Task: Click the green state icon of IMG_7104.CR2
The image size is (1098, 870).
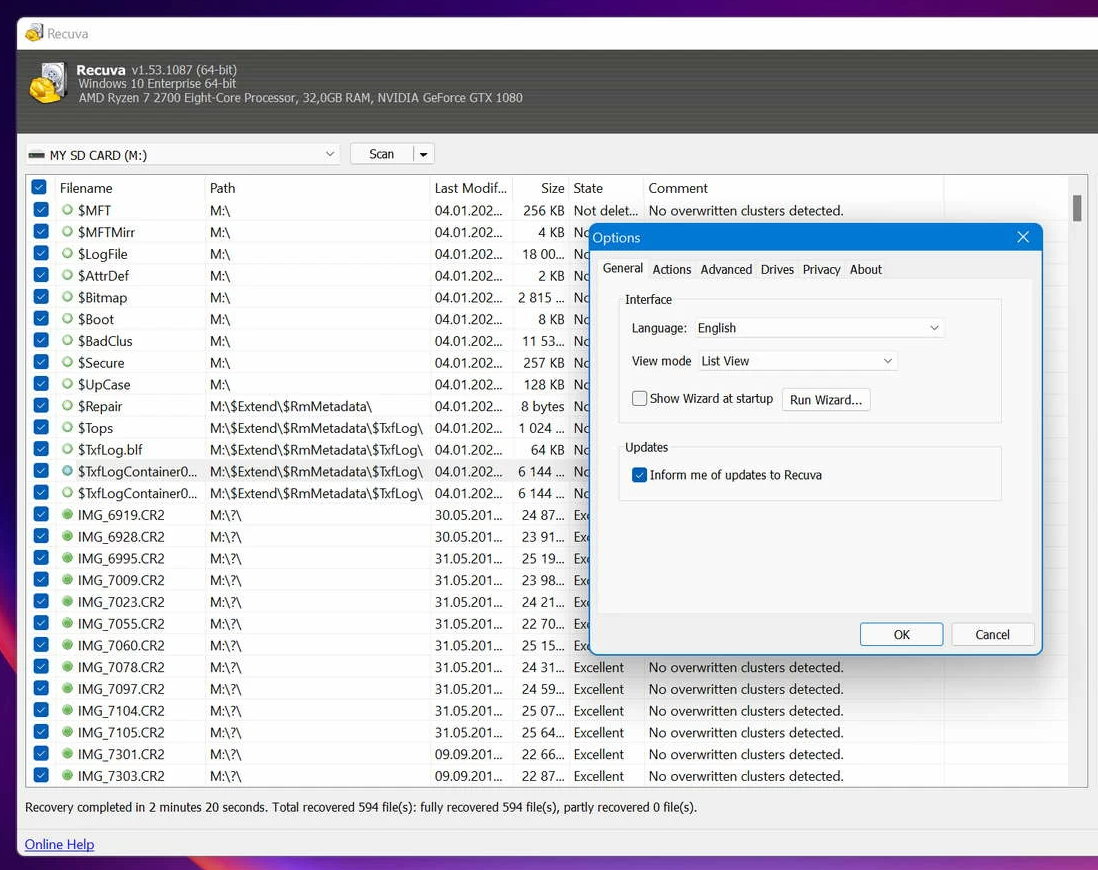Action: coord(67,710)
